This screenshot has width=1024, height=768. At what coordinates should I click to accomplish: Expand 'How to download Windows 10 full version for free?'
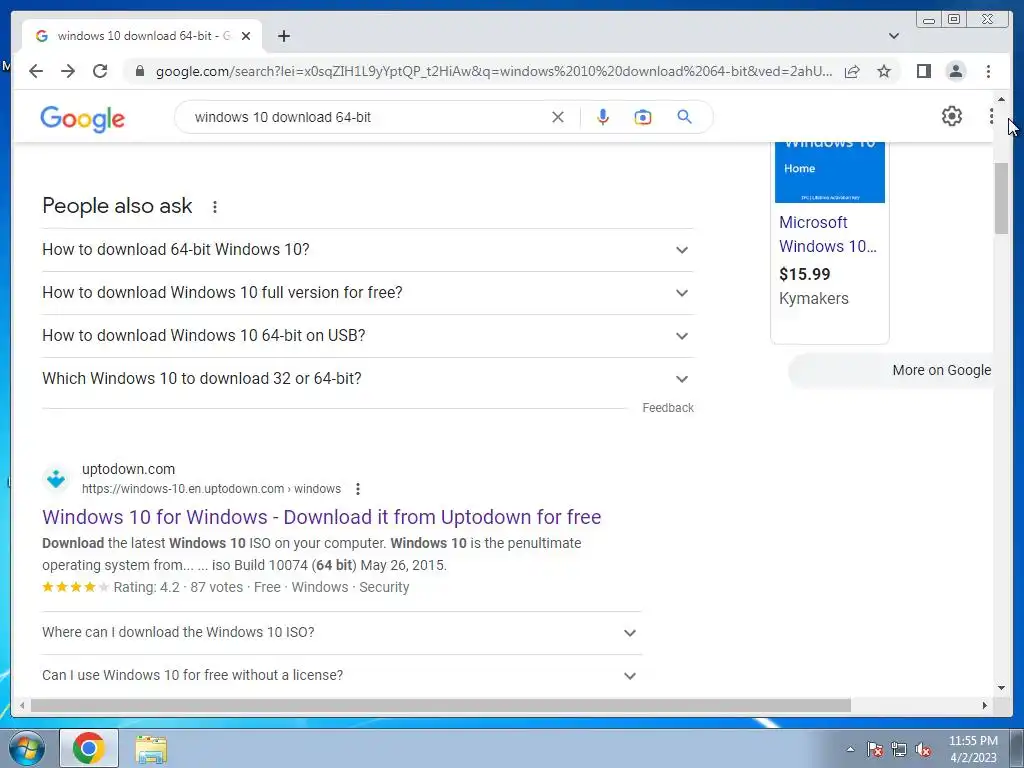[x=368, y=293]
